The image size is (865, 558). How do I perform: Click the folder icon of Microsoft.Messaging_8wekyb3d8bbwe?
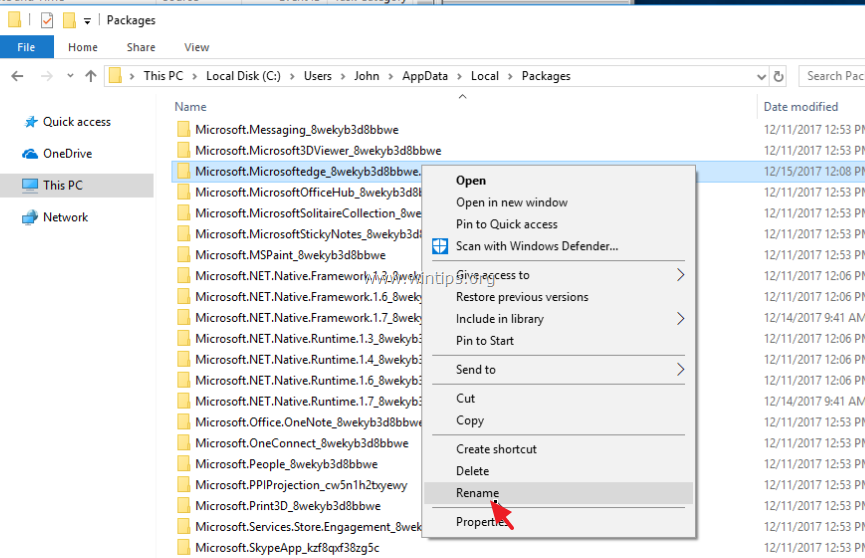click(184, 130)
